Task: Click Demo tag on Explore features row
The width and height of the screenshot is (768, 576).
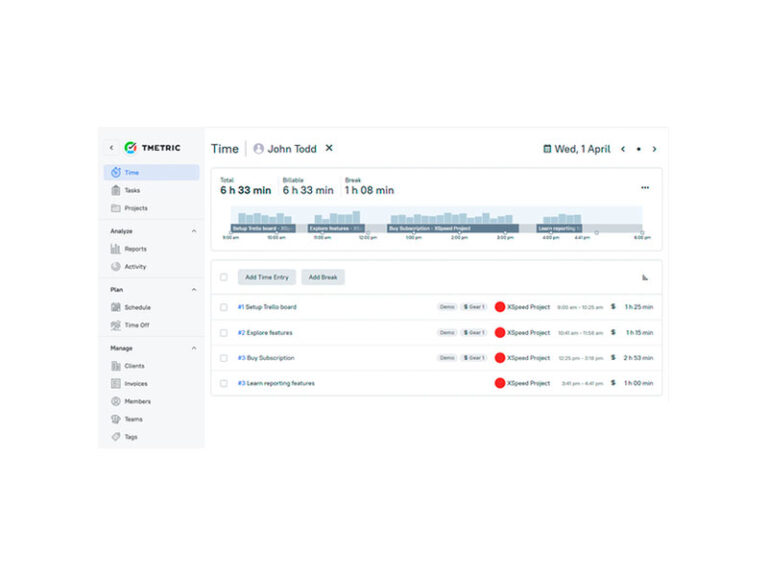Action: coord(447,333)
